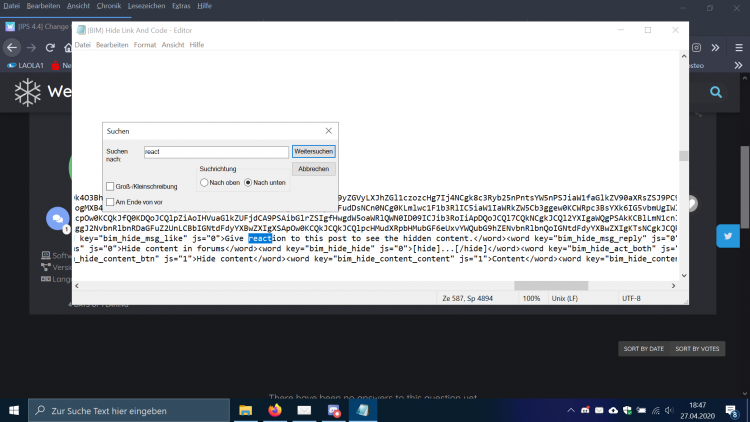
Task: Click the Notepad icon in the taskbar
Action: (364, 410)
